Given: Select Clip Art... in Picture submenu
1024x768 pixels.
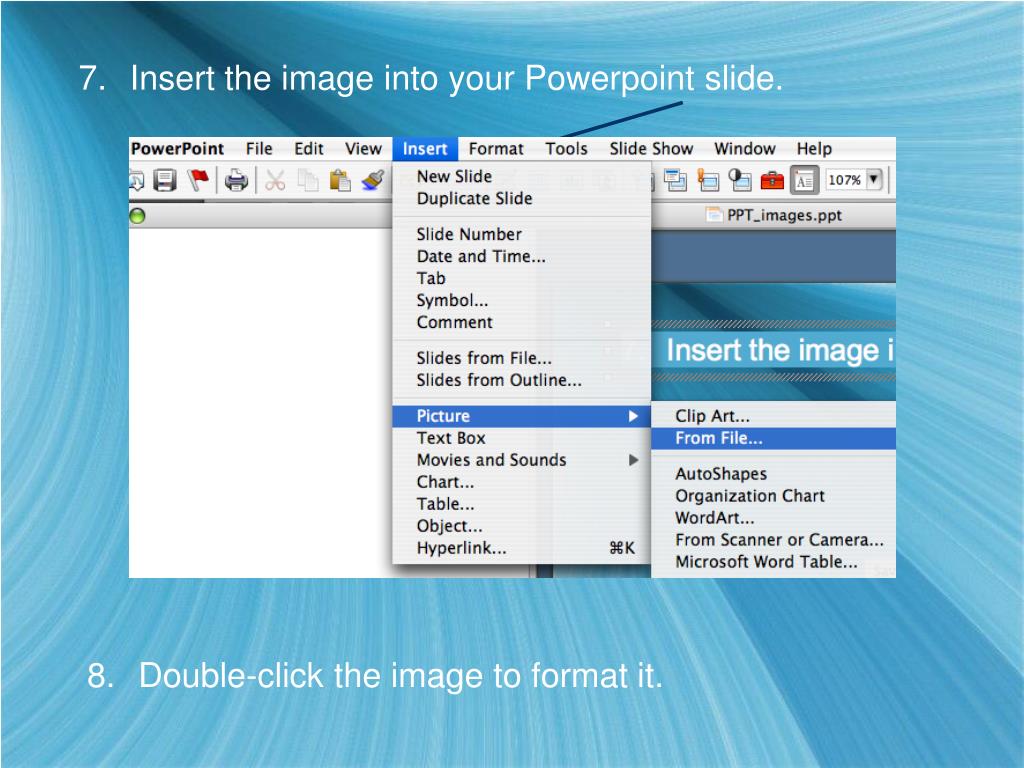Looking at the screenshot, I should (773, 416).
